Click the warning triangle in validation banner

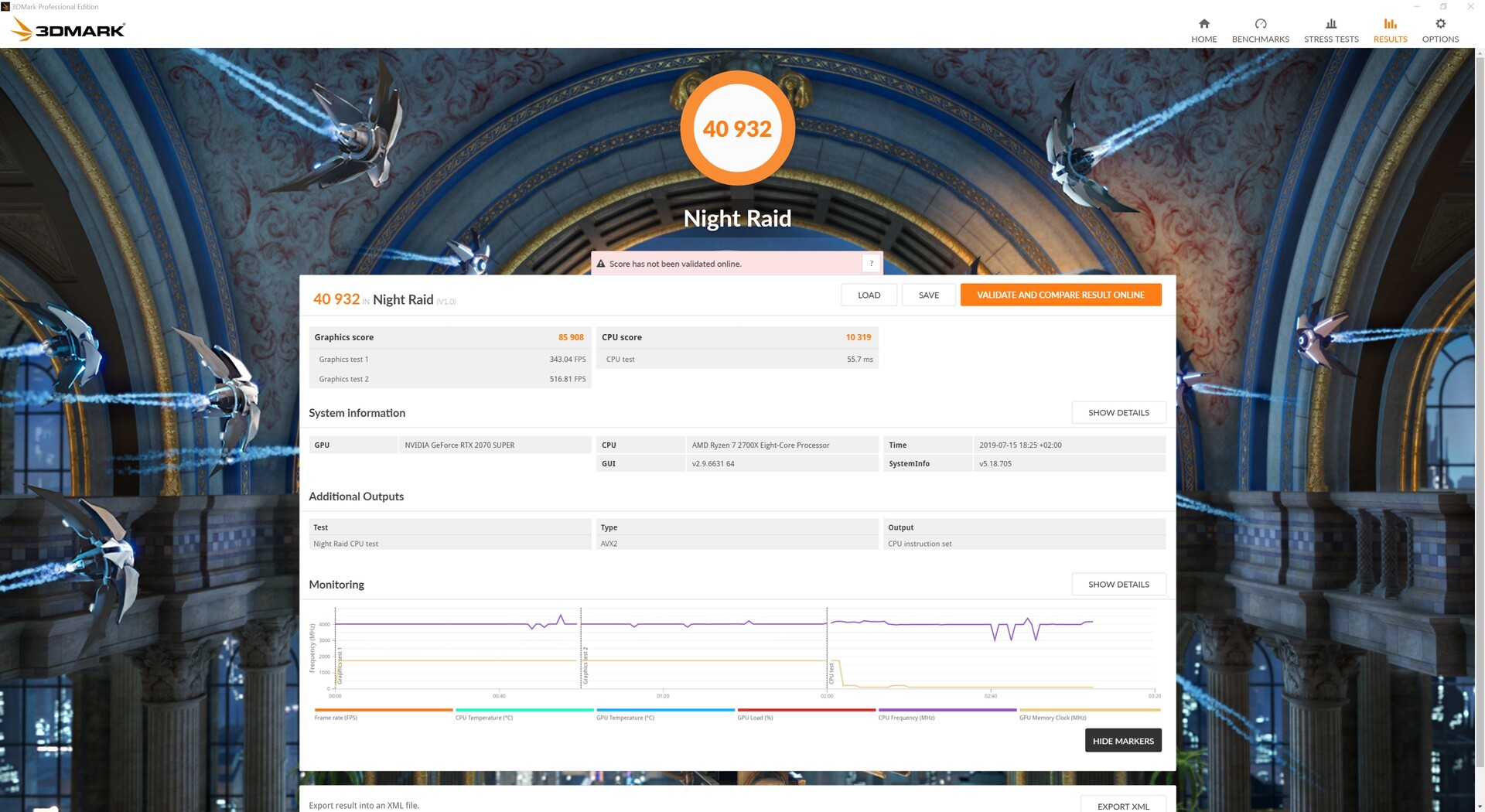(x=600, y=264)
